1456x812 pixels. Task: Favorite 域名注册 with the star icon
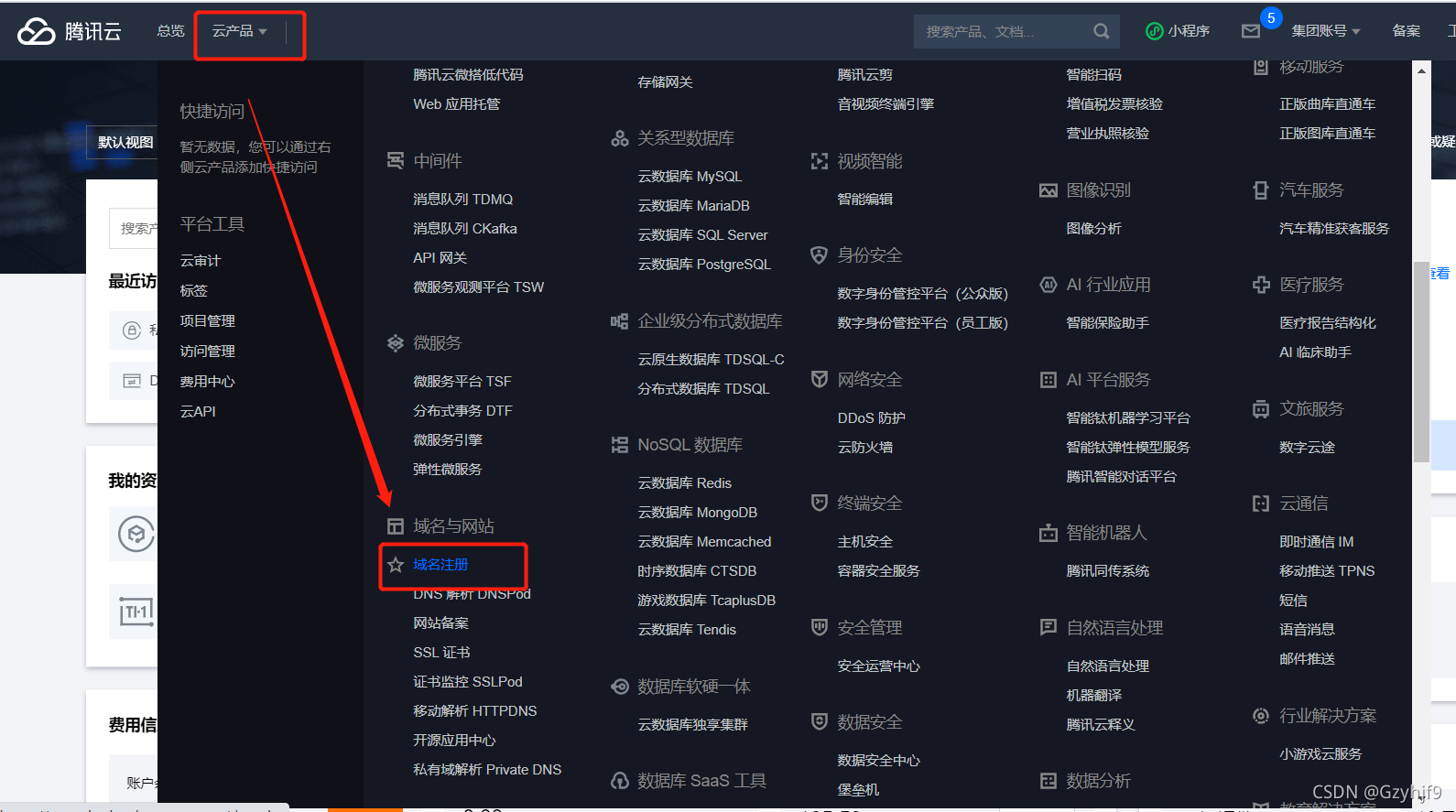(x=396, y=565)
